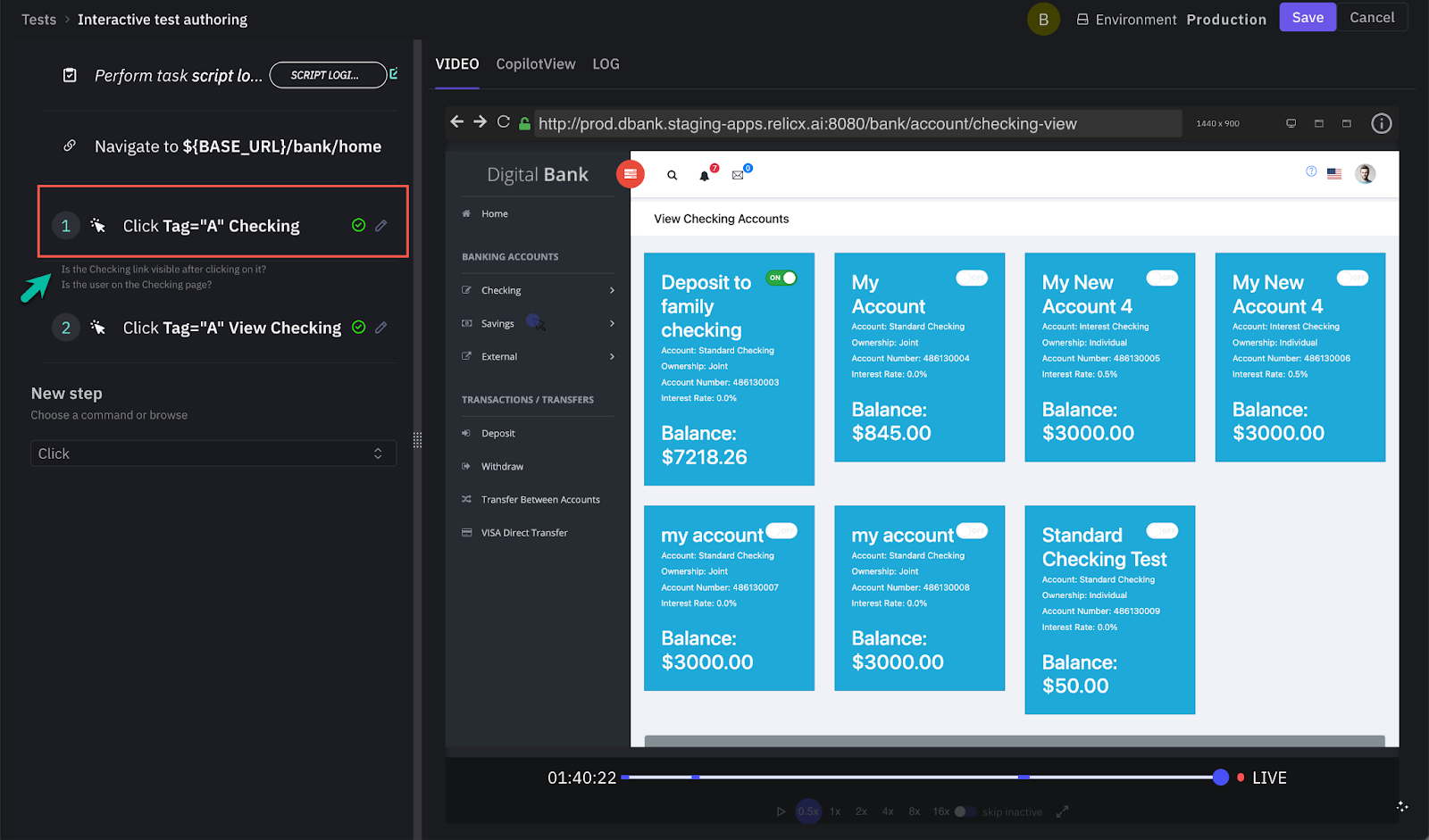This screenshot has height=840, width=1429.
Task: Enable the toggle on the My New Account 4 card
Action: [x=1162, y=279]
